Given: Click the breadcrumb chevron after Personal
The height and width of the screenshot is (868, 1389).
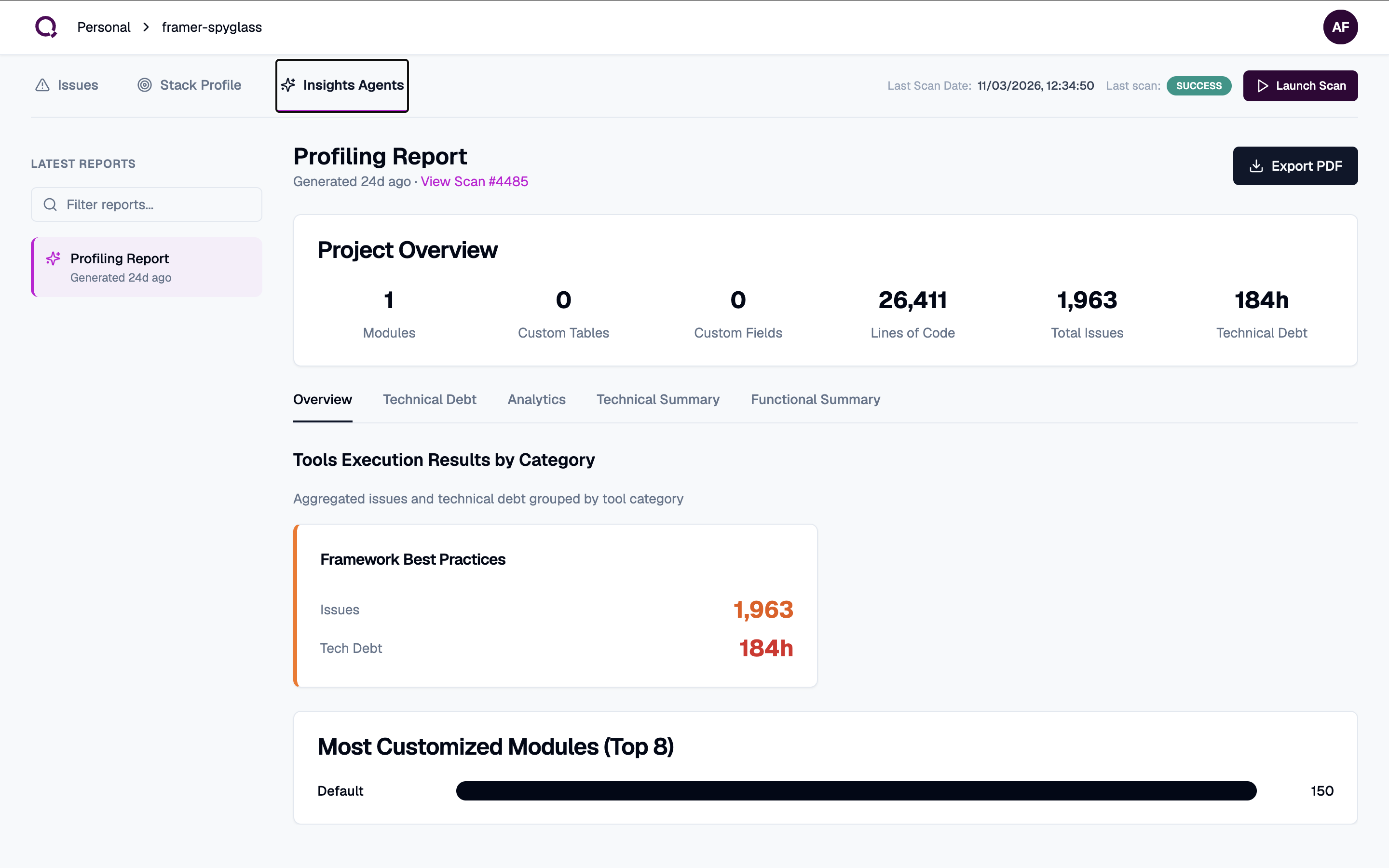Looking at the screenshot, I should point(146,27).
